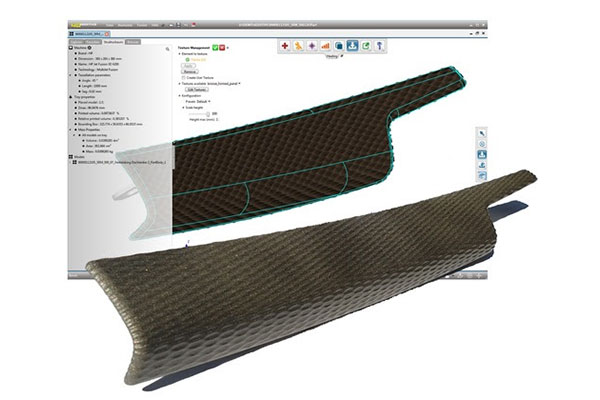Click the red flag icon in title bar
Screen dimensions: 600x400
(x=194, y=25)
